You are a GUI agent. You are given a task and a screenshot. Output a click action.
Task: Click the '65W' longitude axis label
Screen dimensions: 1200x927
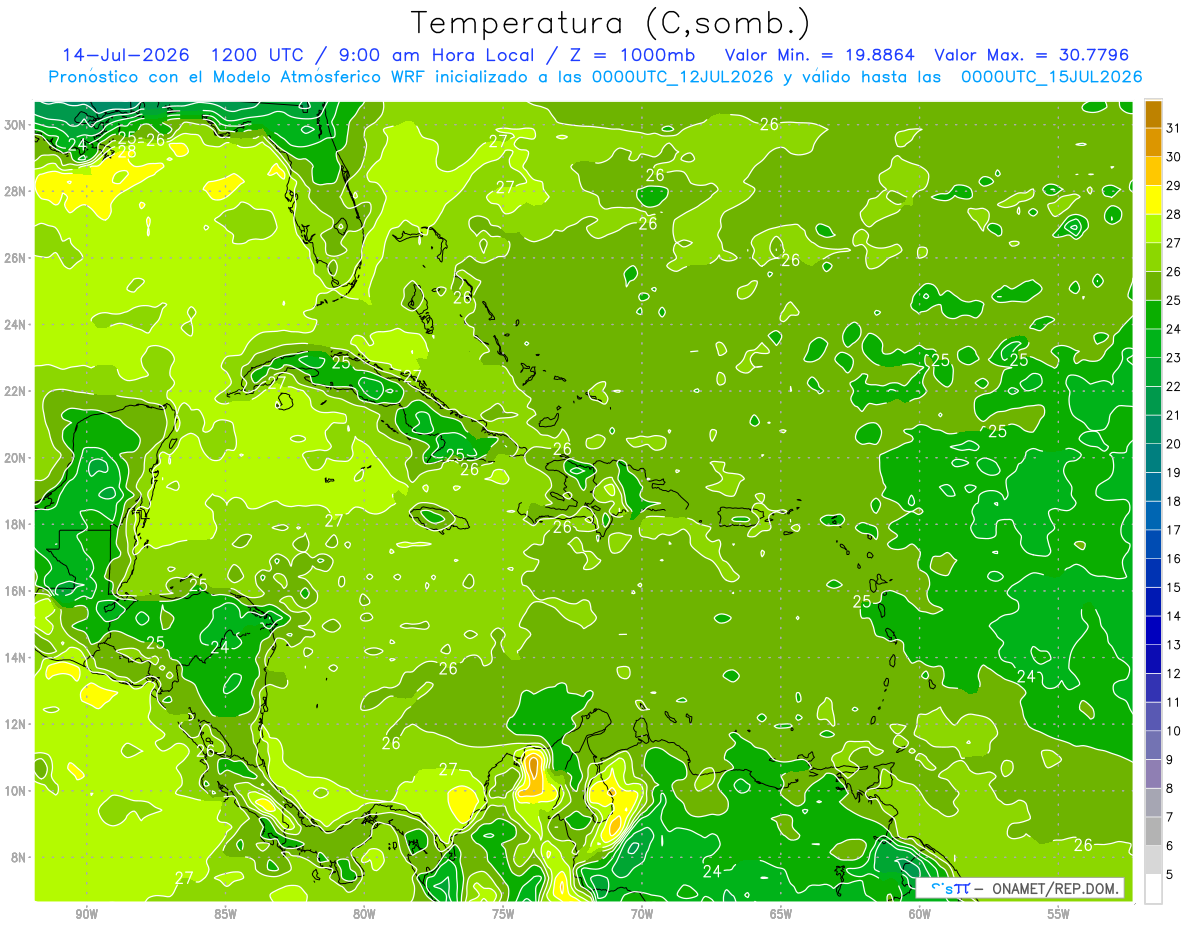(781, 914)
